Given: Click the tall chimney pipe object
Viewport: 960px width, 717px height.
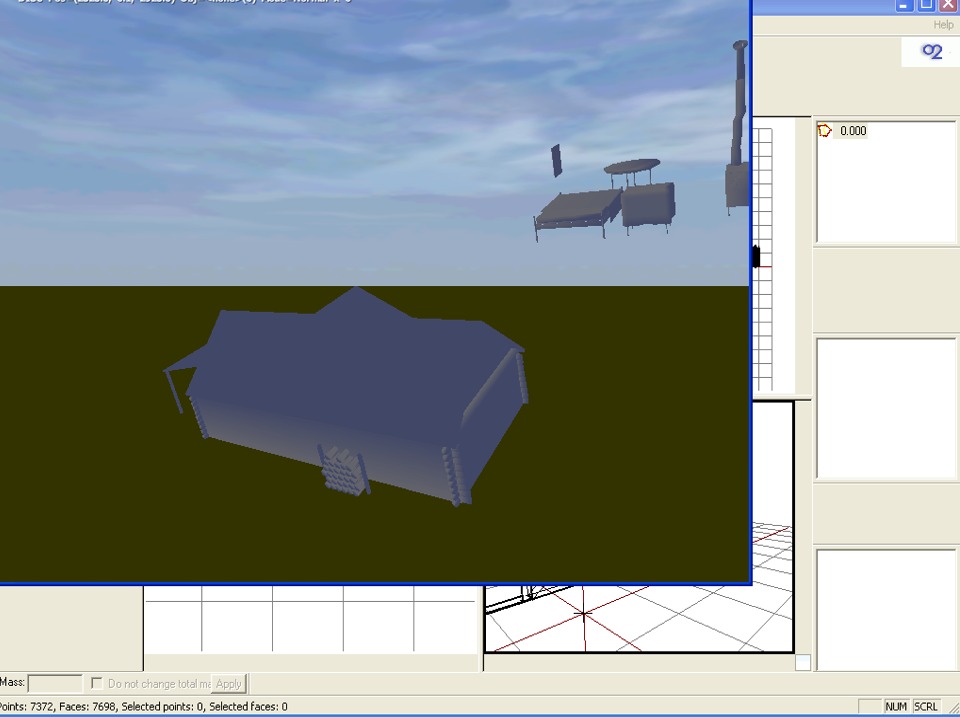Looking at the screenshot, I should point(738,120).
